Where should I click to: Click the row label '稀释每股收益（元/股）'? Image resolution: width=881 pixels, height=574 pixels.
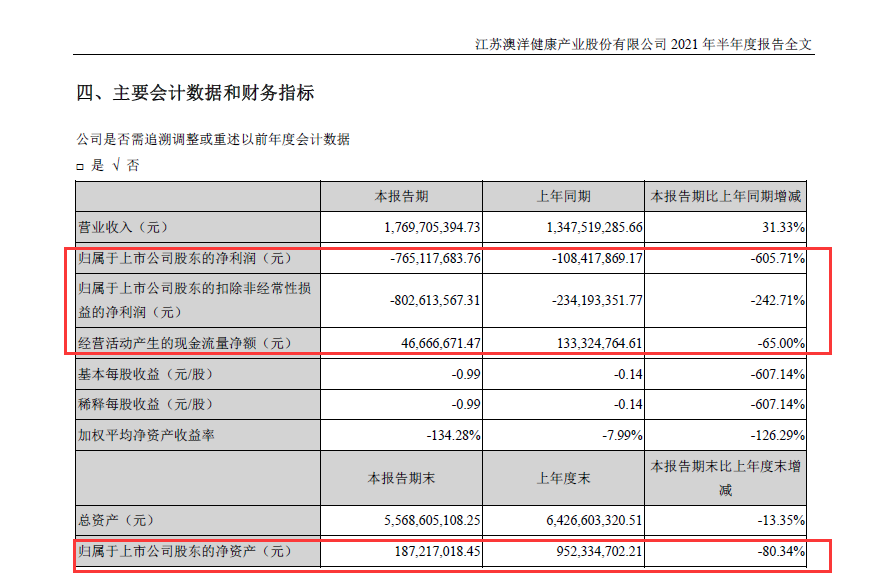(146, 404)
